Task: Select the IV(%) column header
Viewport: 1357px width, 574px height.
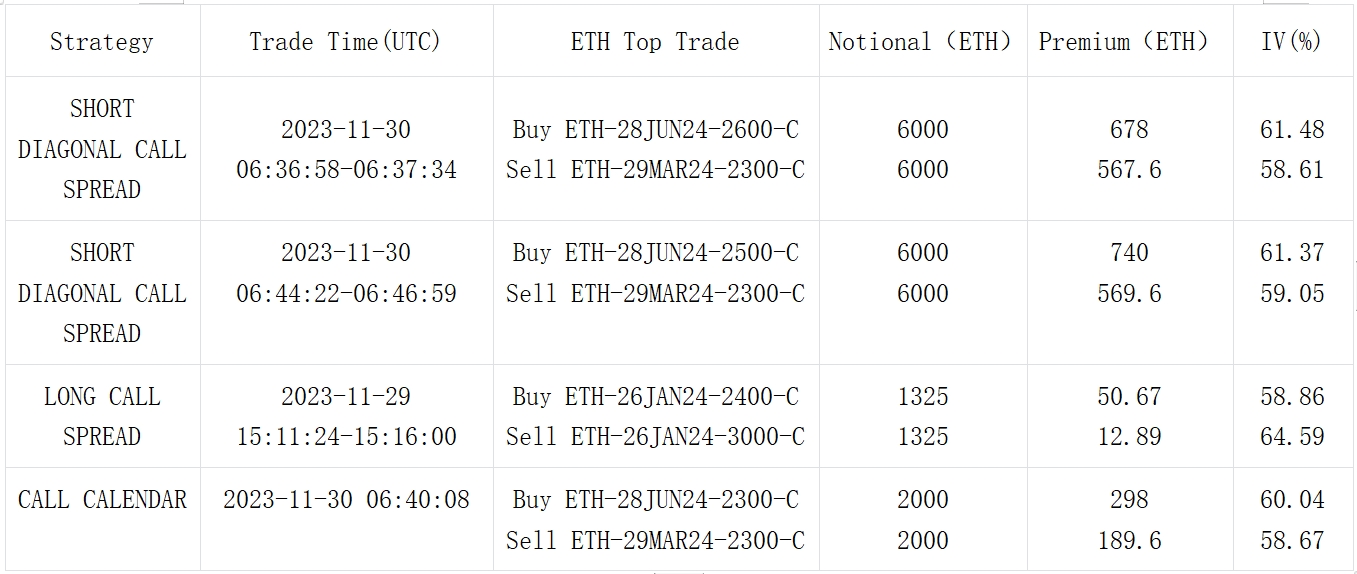Action: coord(1291,42)
